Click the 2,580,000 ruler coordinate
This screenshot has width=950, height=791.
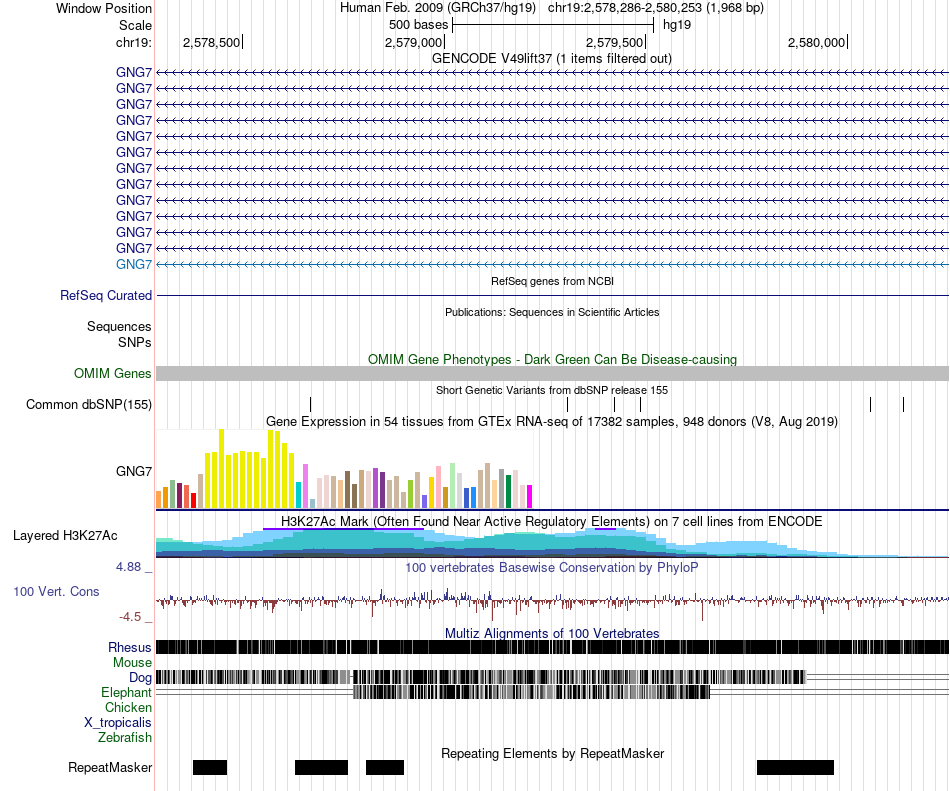click(816, 42)
